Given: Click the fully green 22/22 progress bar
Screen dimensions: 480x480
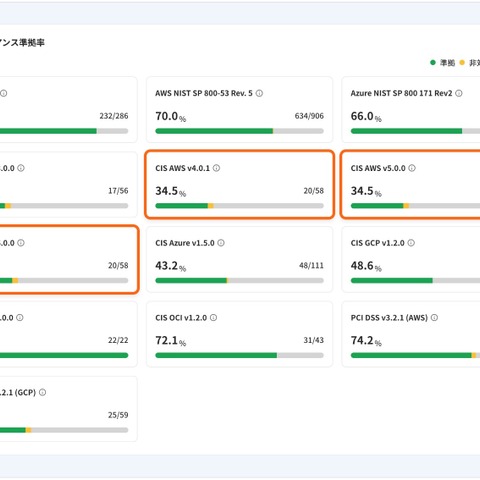Looking at the screenshot, I should tap(64, 355).
